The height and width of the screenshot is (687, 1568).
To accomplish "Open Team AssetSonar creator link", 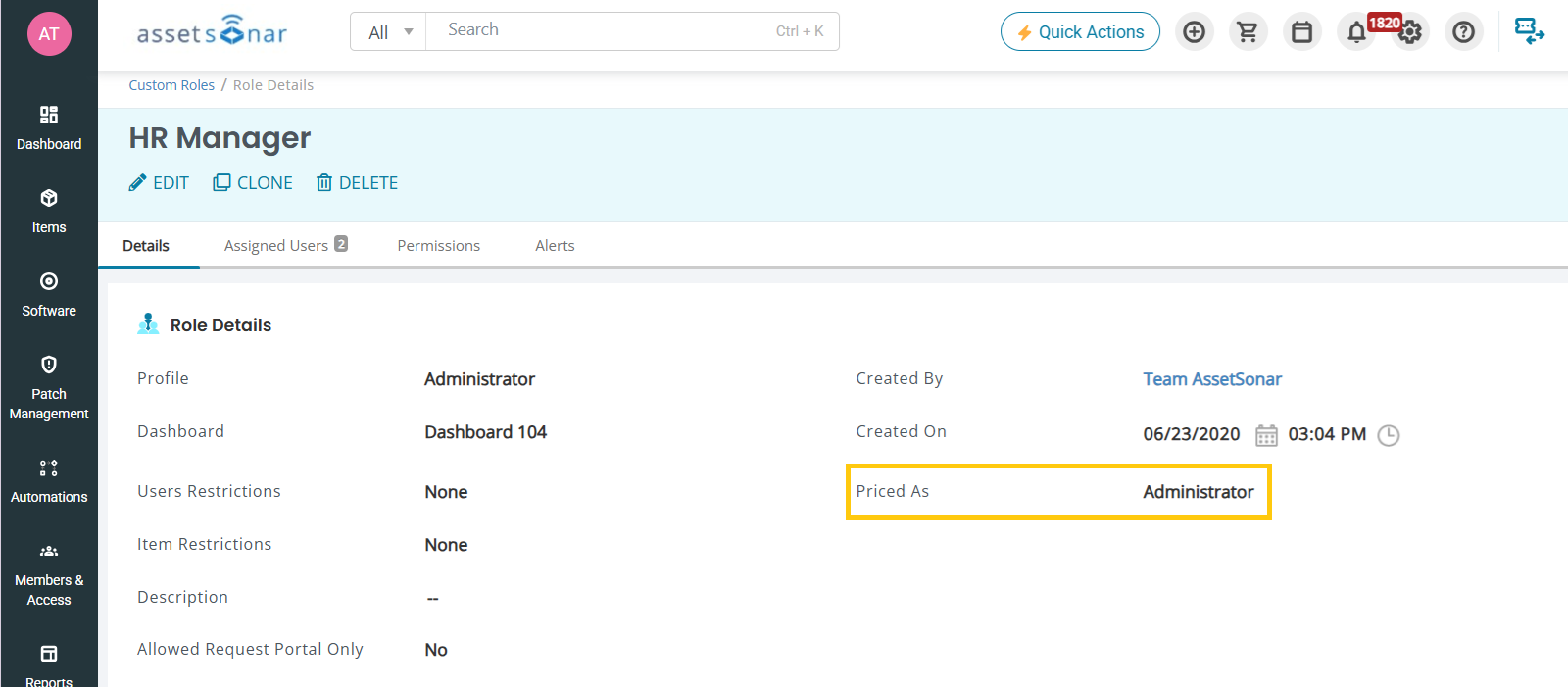I will coord(1212,379).
